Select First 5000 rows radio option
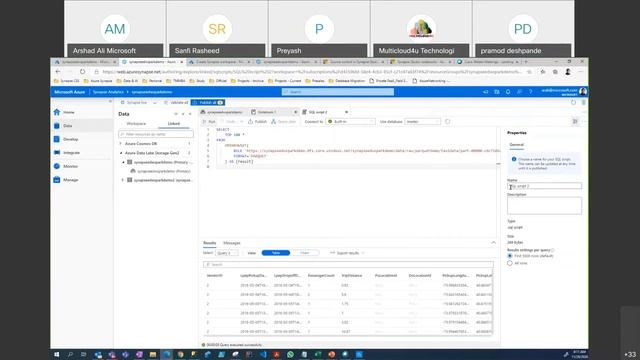Screen dimensions: 640x360 pyautogui.click(x=510, y=256)
